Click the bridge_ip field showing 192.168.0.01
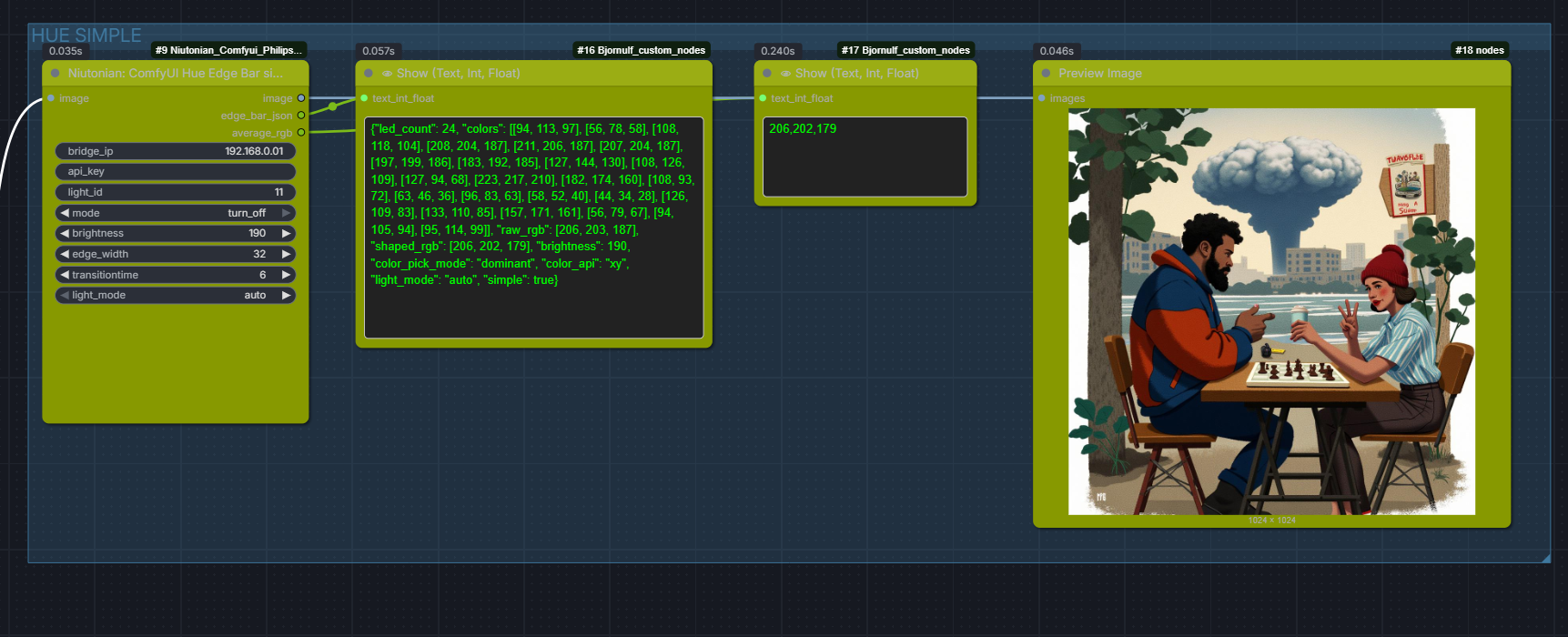The width and height of the screenshot is (1568, 637). tap(176, 151)
